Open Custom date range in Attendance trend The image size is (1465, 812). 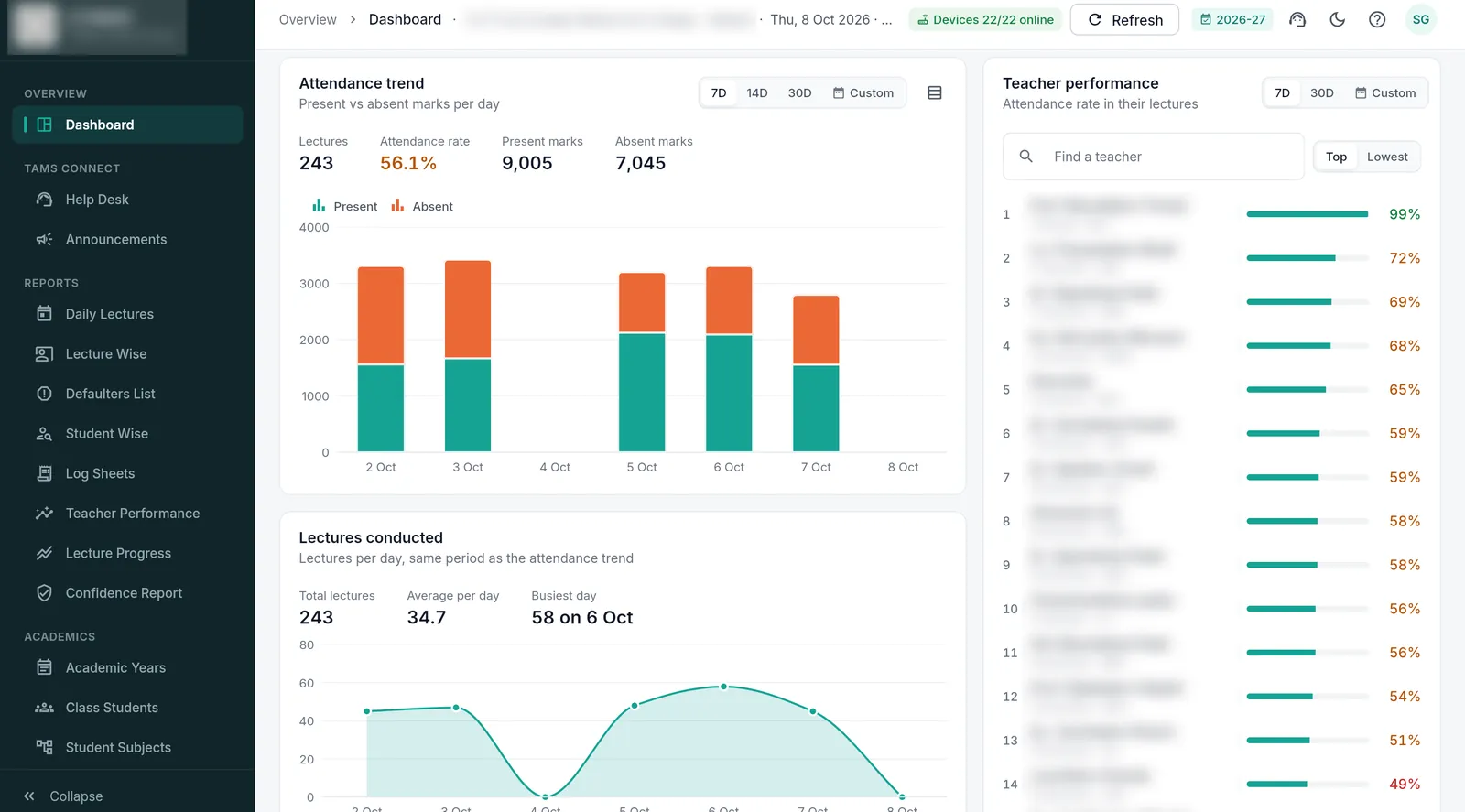(x=863, y=92)
